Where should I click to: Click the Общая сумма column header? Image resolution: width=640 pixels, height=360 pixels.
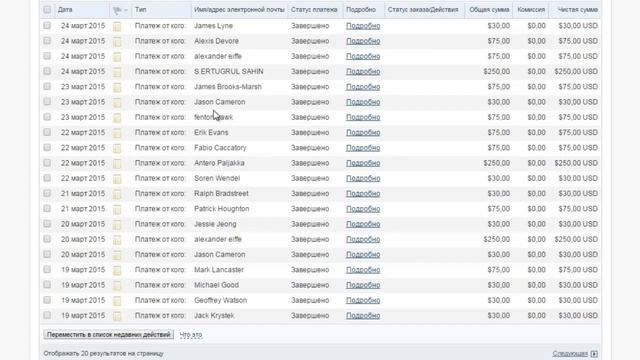(489, 9)
